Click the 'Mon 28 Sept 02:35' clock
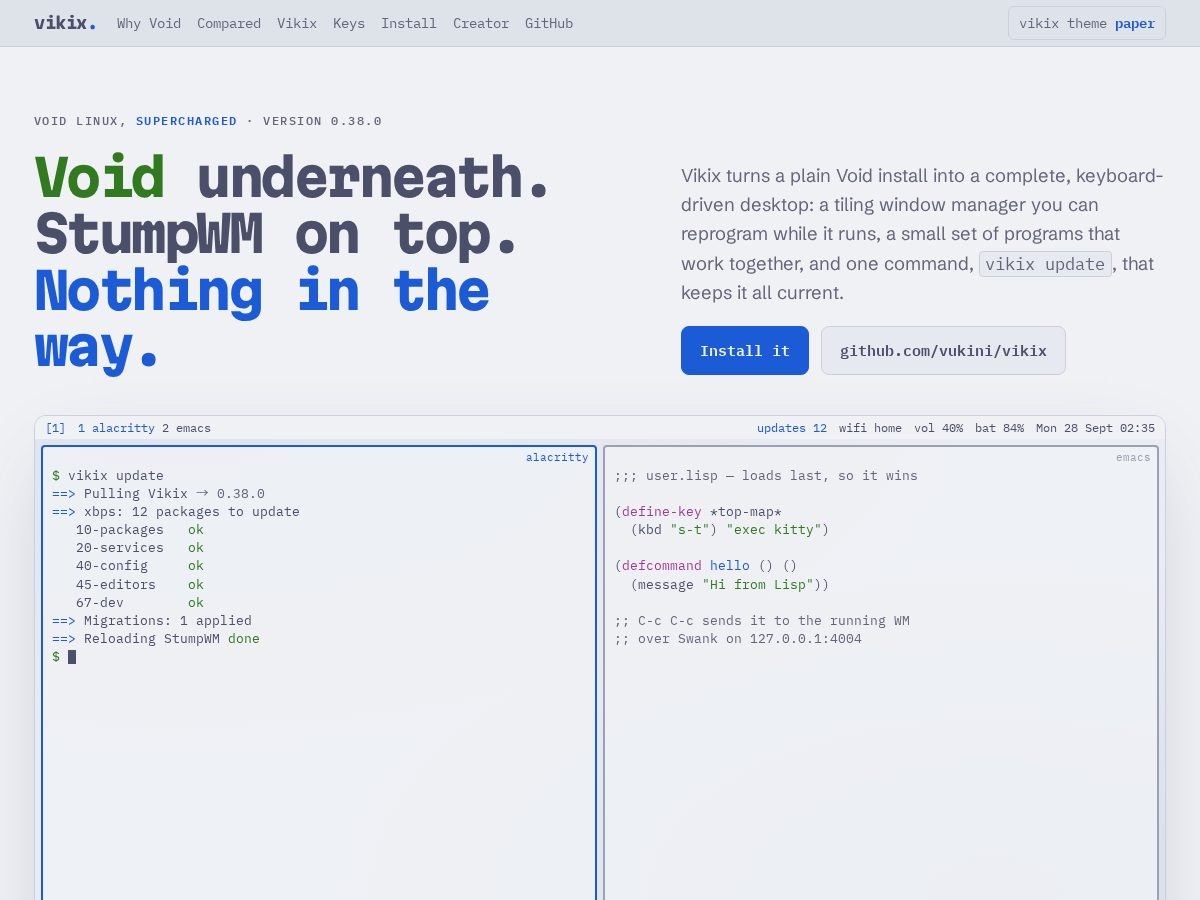 [1095, 428]
